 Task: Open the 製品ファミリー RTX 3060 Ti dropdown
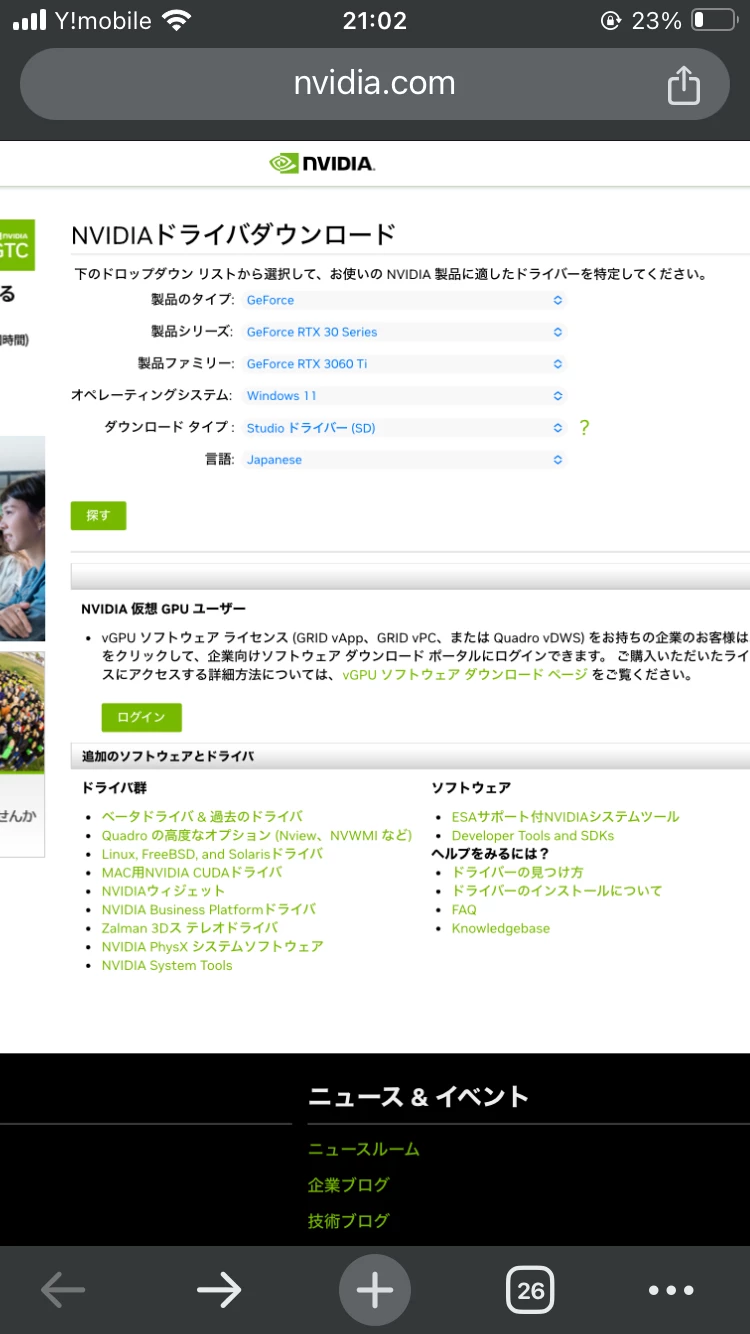click(x=405, y=364)
